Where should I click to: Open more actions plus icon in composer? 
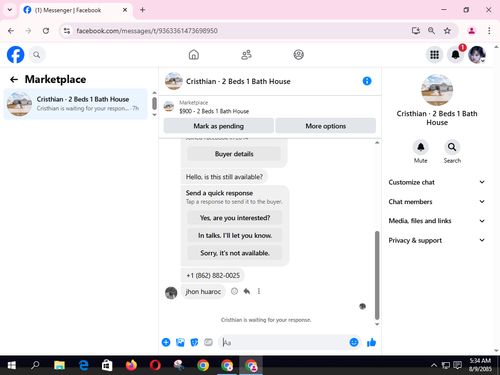pos(166,342)
